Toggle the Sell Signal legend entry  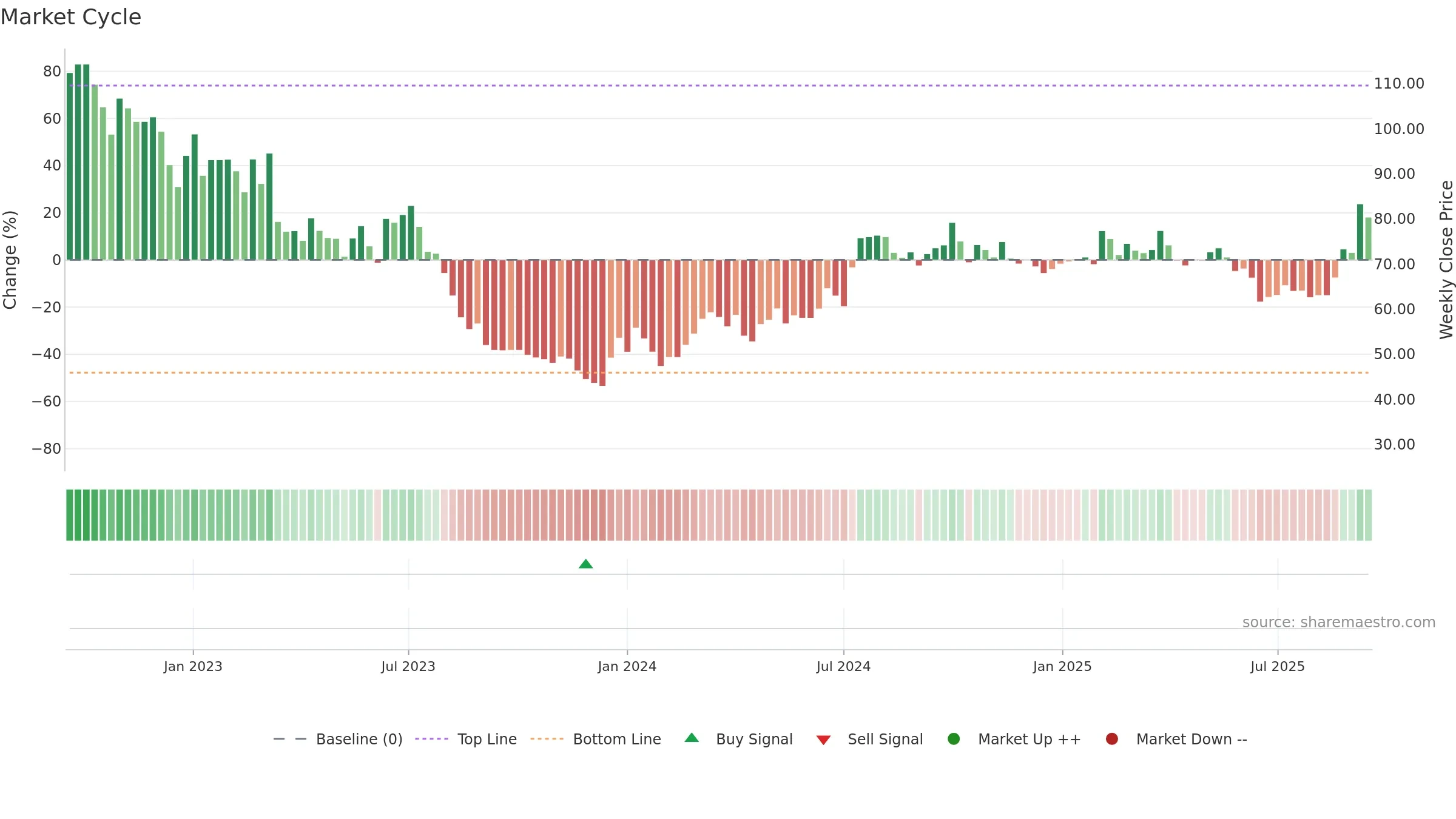(869, 739)
